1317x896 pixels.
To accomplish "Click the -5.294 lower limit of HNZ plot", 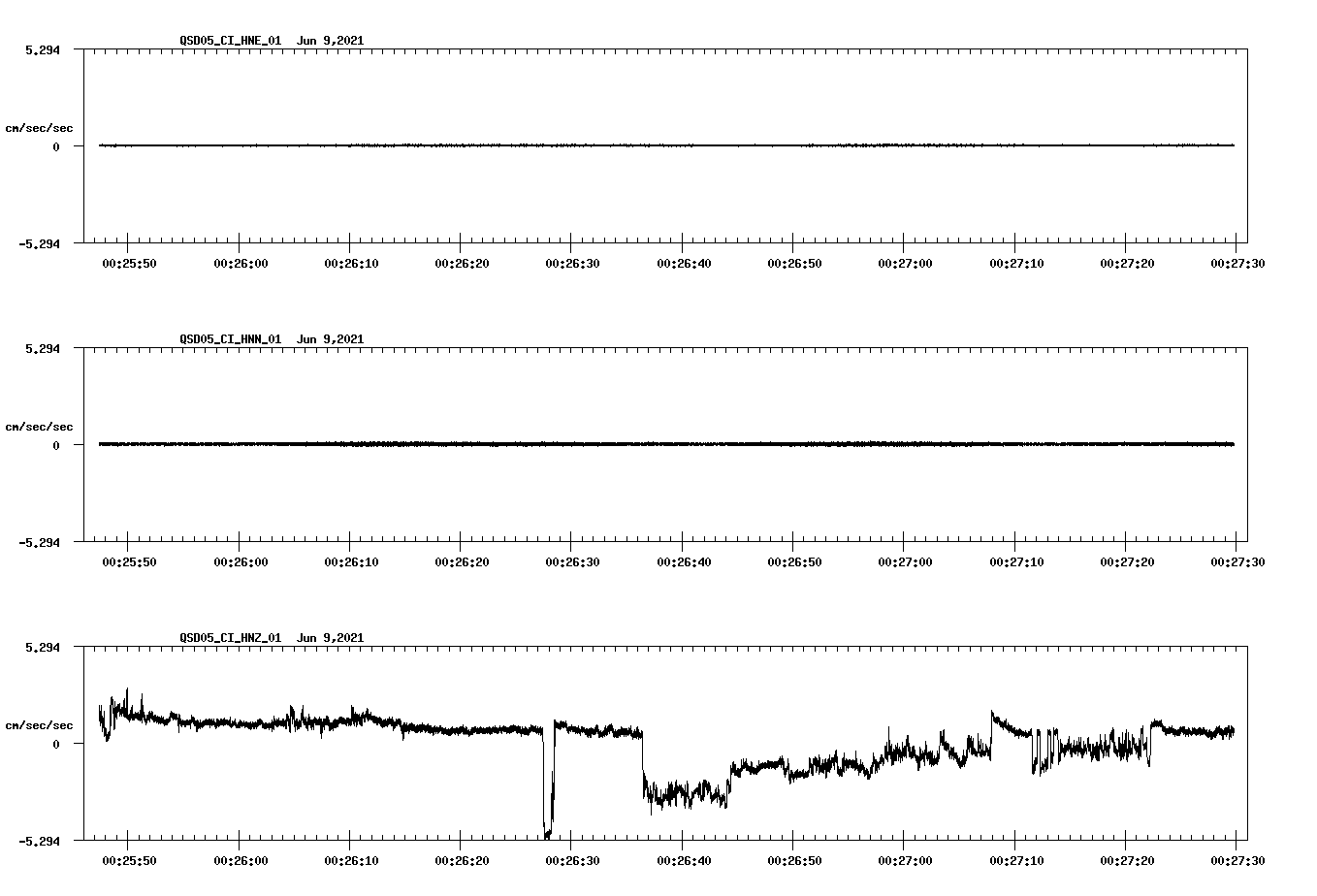I will click(x=40, y=842).
